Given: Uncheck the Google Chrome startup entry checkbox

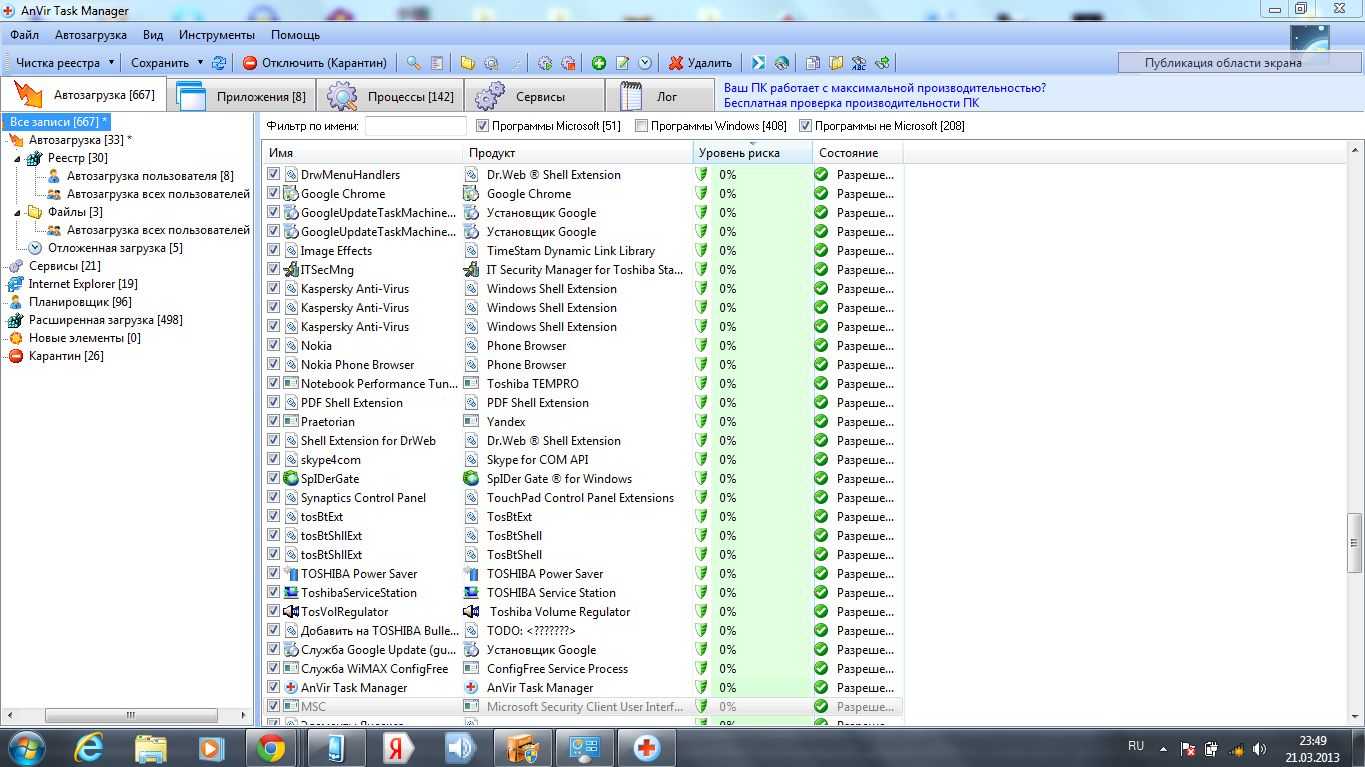Looking at the screenshot, I should [273, 193].
